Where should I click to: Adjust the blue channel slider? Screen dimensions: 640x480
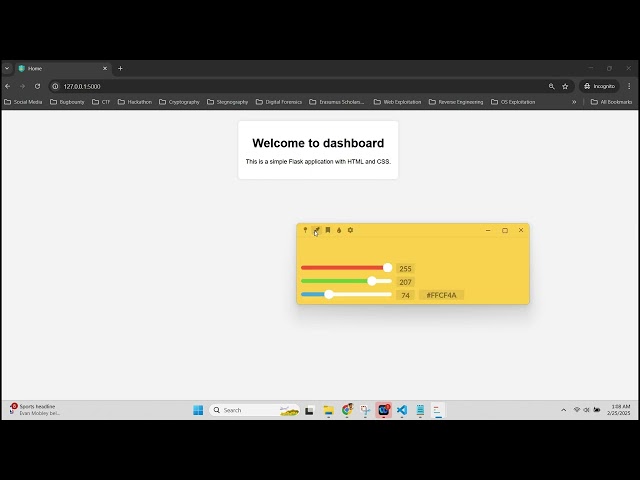(347, 294)
